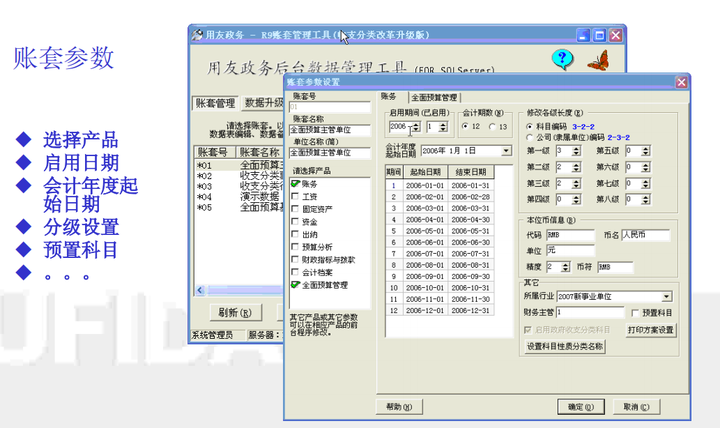Viewport: 720px width, 428px height.
Task: Open the 账套管理 tab
Action: click(x=215, y=103)
